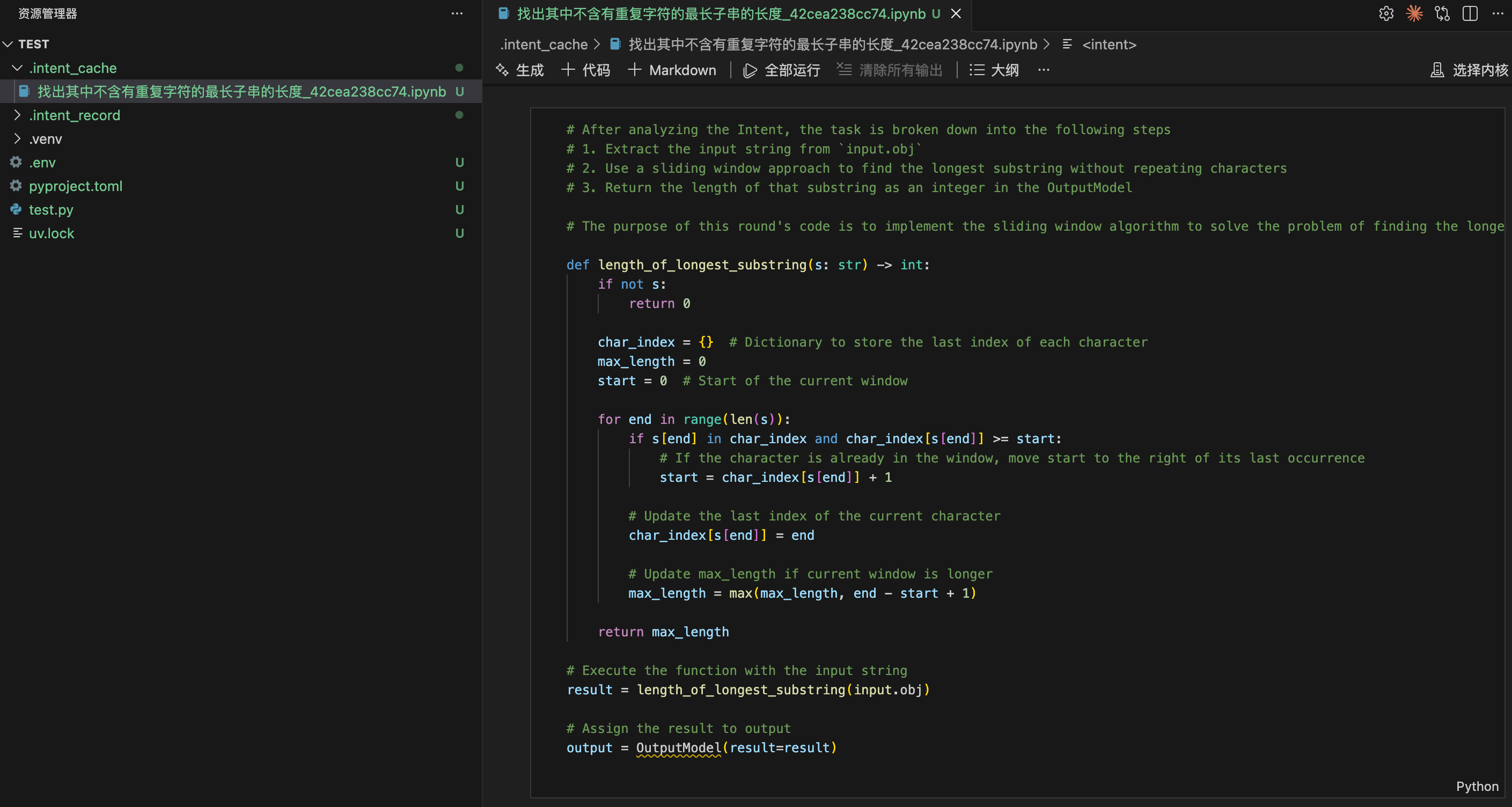Select the uv.lock file in Explorer
Viewport: 1512px width, 807px height.
click(x=52, y=233)
